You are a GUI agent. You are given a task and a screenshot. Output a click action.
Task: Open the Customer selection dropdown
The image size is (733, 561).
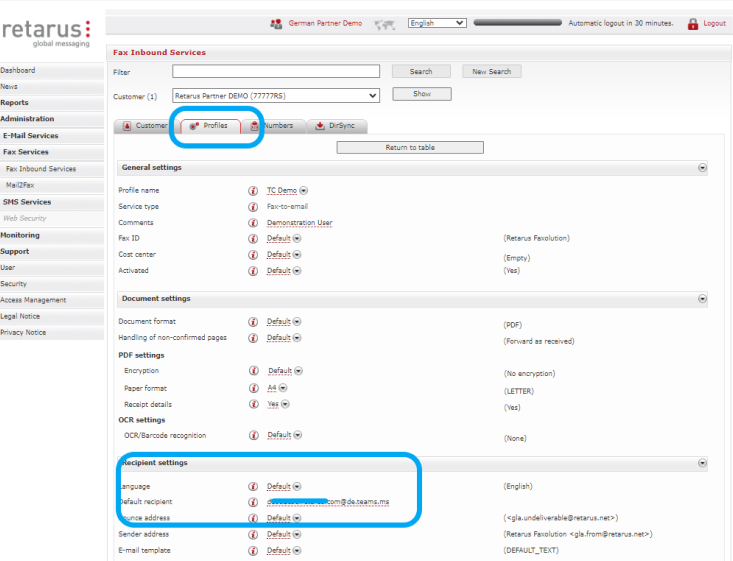pos(276,96)
